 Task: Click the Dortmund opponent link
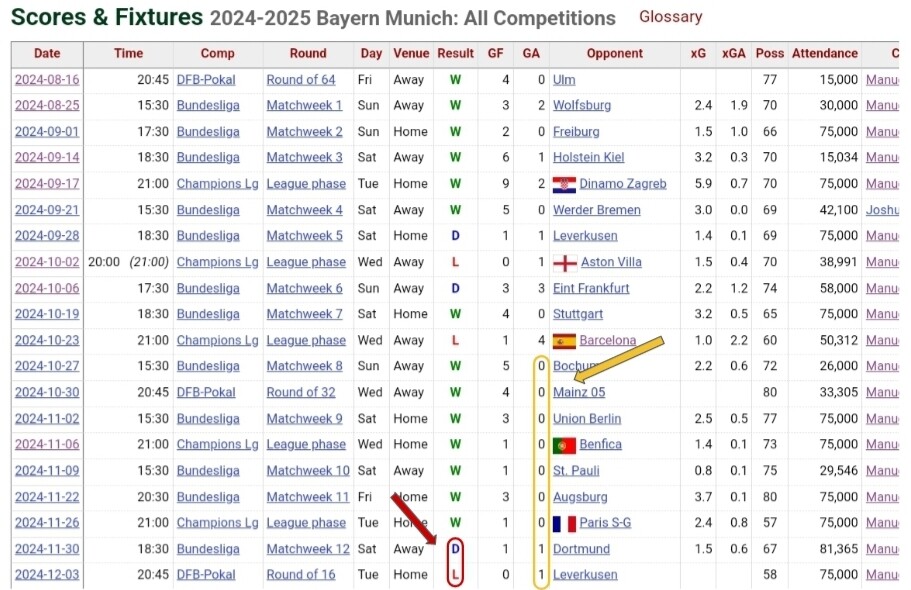pyautogui.click(x=581, y=549)
